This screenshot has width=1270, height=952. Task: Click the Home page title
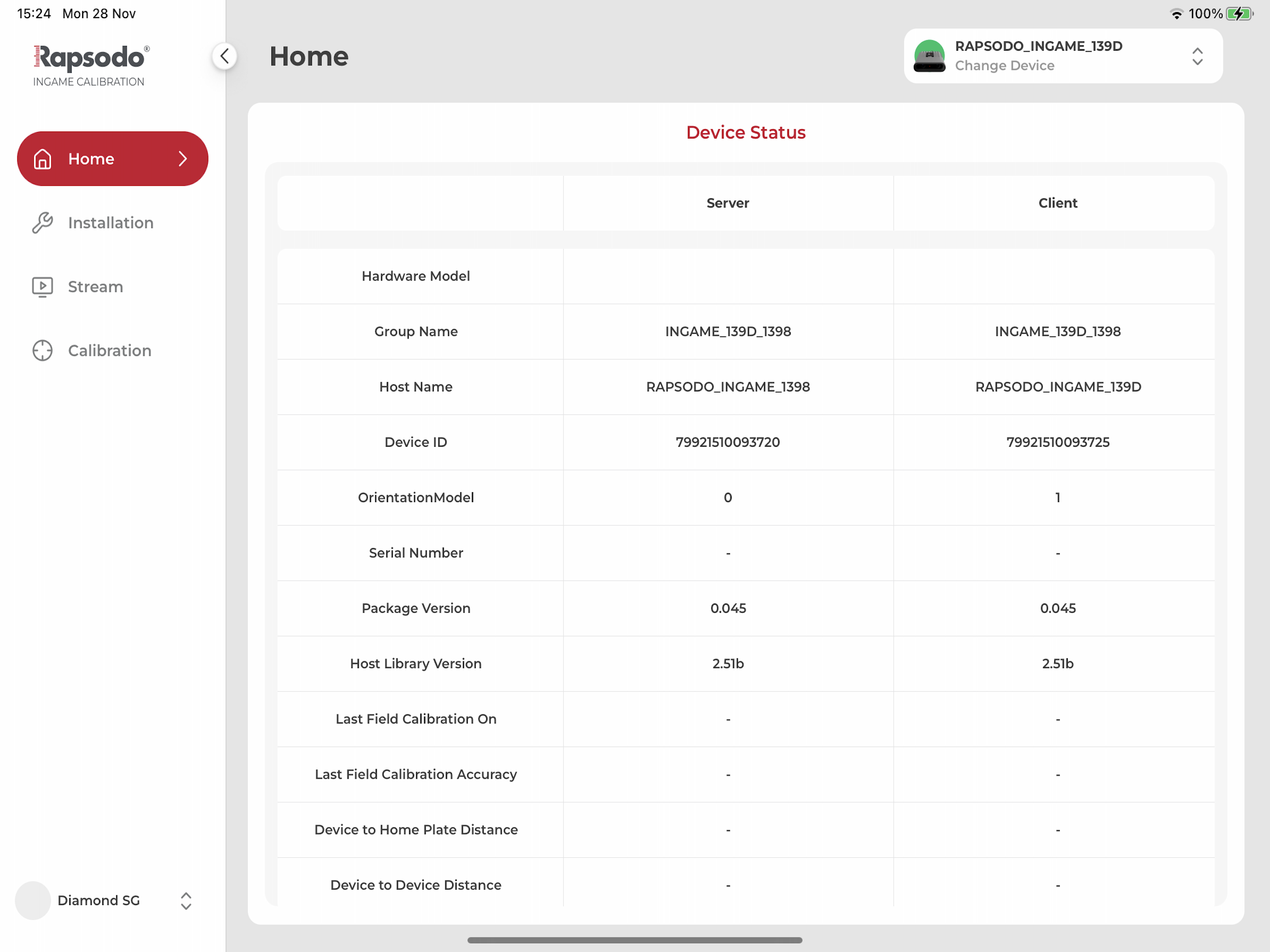(x=309, y=56)
